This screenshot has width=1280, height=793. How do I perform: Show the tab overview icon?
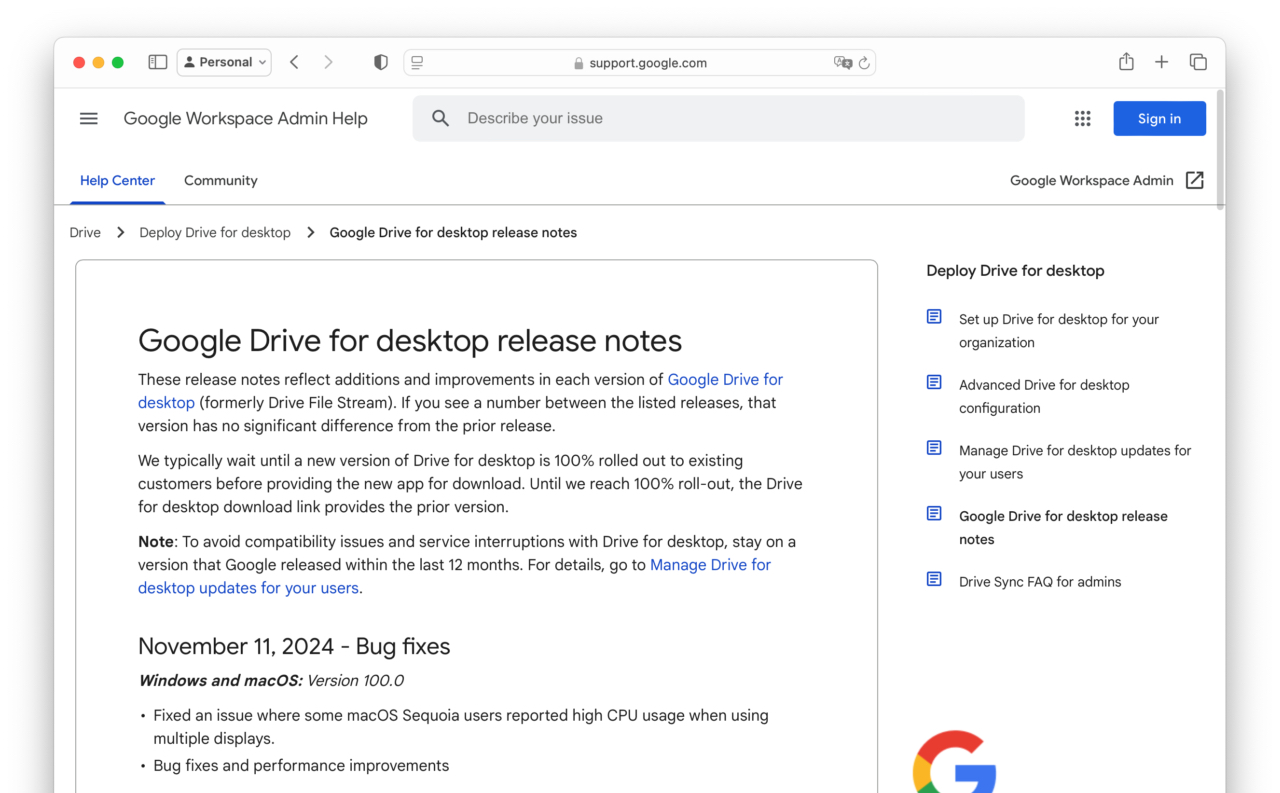click(1198, 62)
